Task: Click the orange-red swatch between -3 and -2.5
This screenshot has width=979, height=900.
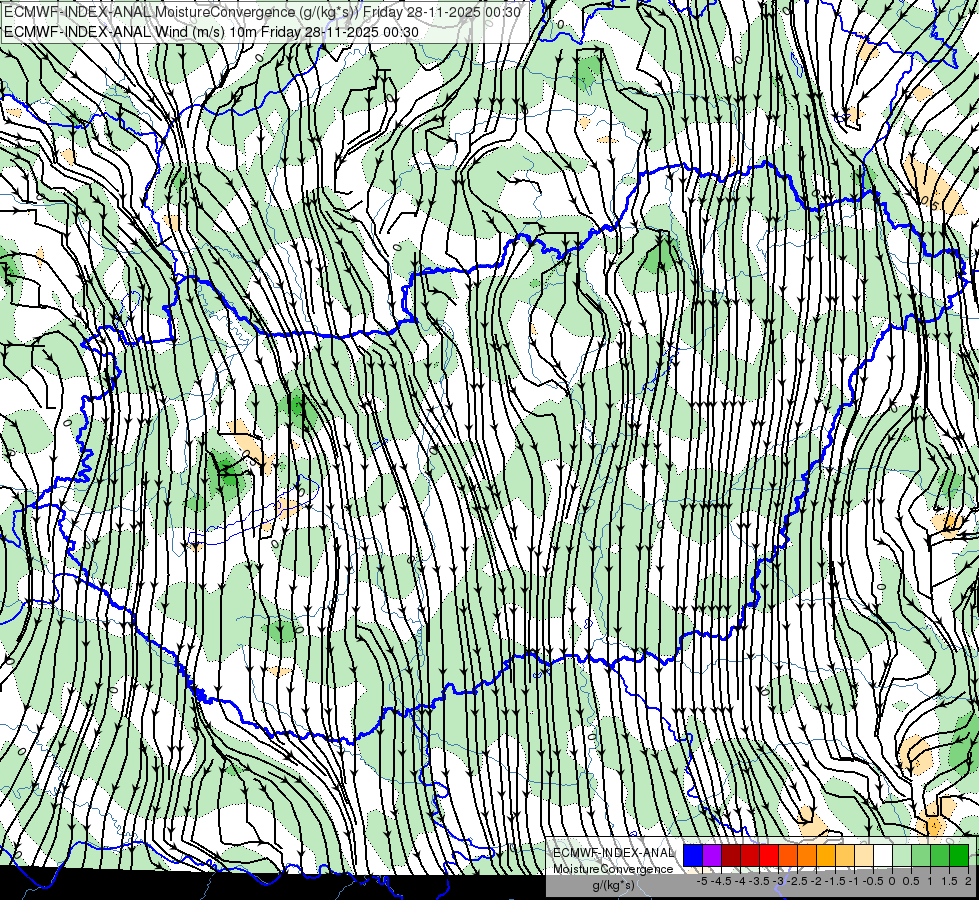Action: pyautogui.click(x=788, y=855)
